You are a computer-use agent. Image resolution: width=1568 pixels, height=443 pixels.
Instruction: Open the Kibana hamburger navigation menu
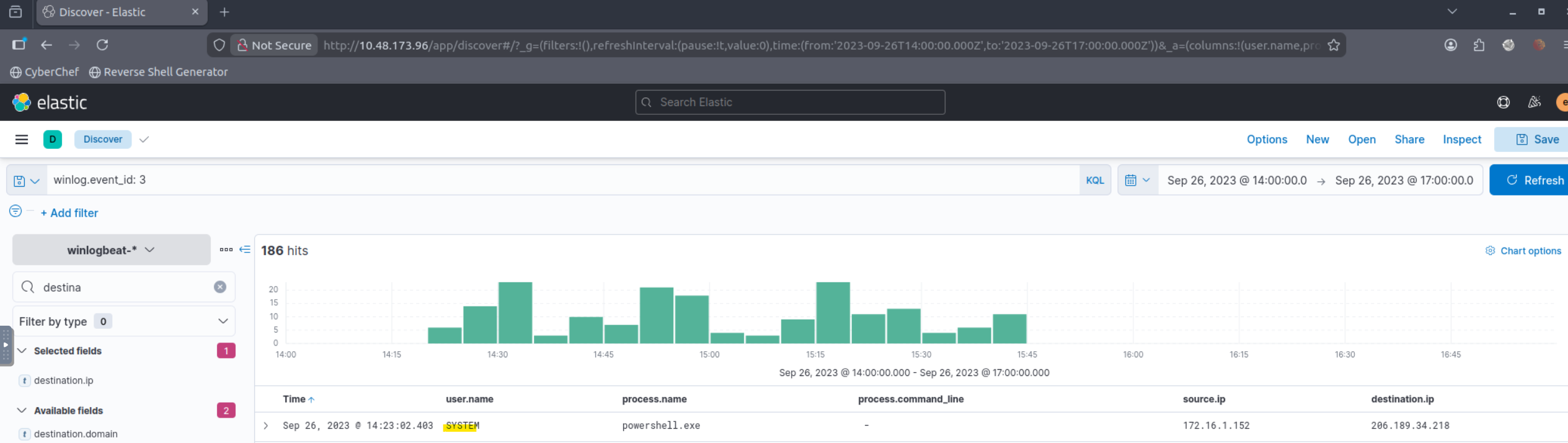pos(22,140)
